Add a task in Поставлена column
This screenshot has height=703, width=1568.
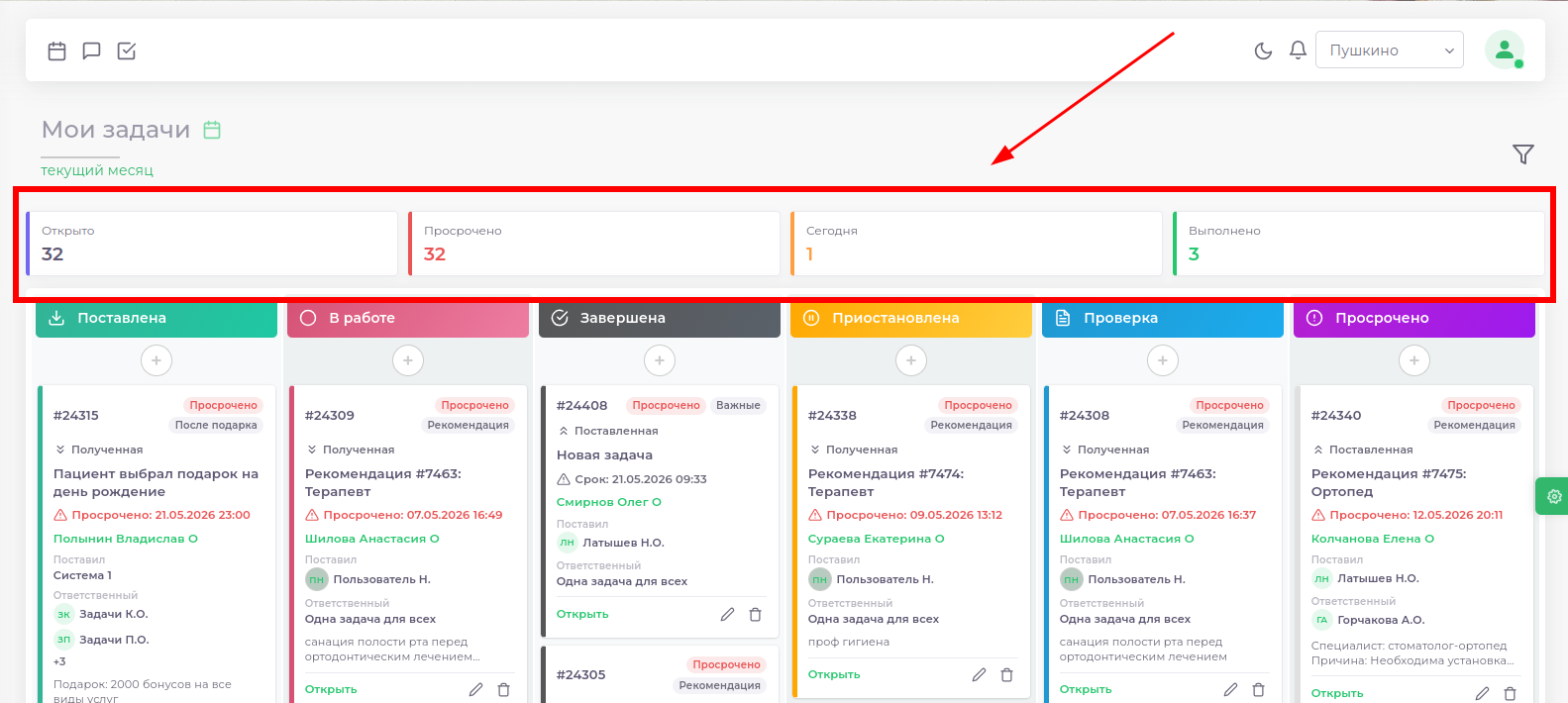click(157, 360)
